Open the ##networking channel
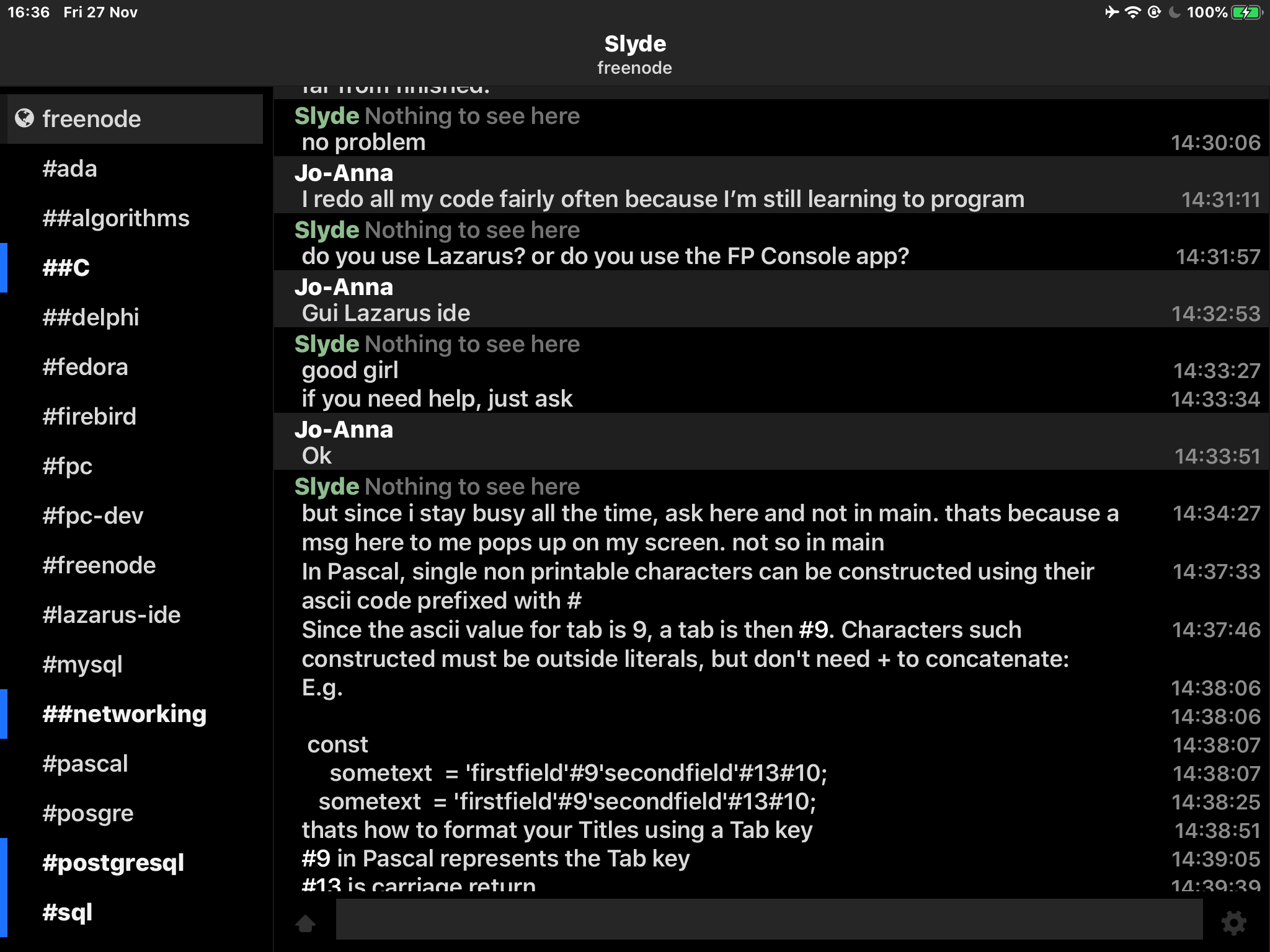Image resolution: width=1270 pixels, height=952 pixels. click(x=135, y=714)
